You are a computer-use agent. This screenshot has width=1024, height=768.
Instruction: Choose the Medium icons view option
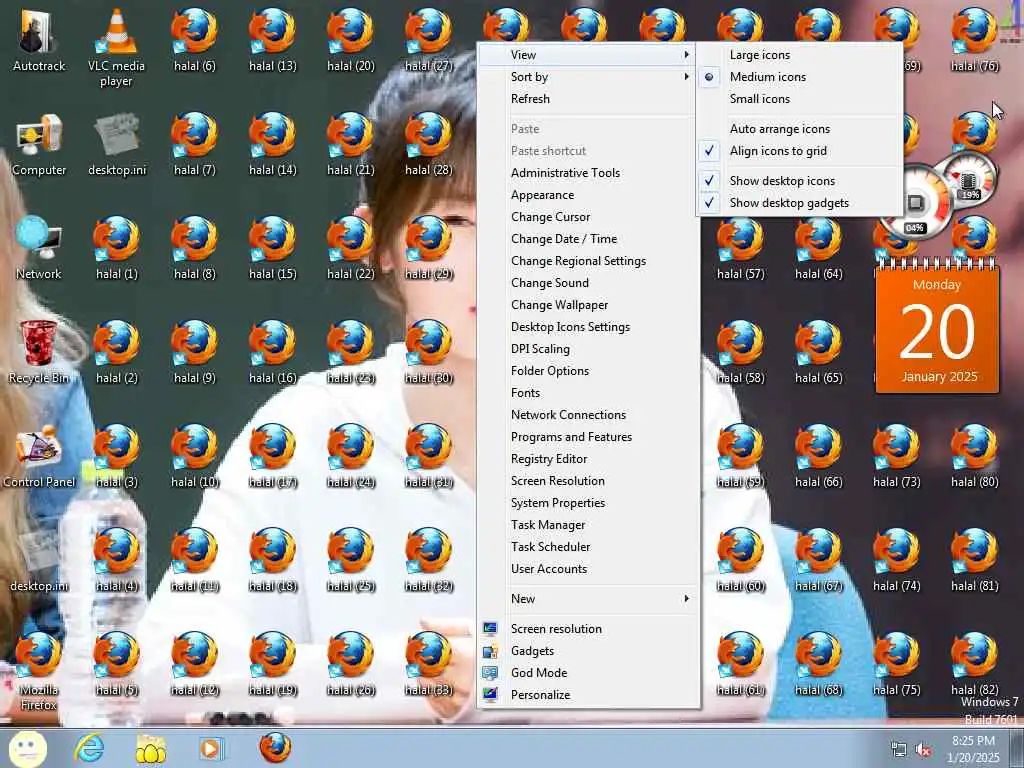(x=800, y=77)
